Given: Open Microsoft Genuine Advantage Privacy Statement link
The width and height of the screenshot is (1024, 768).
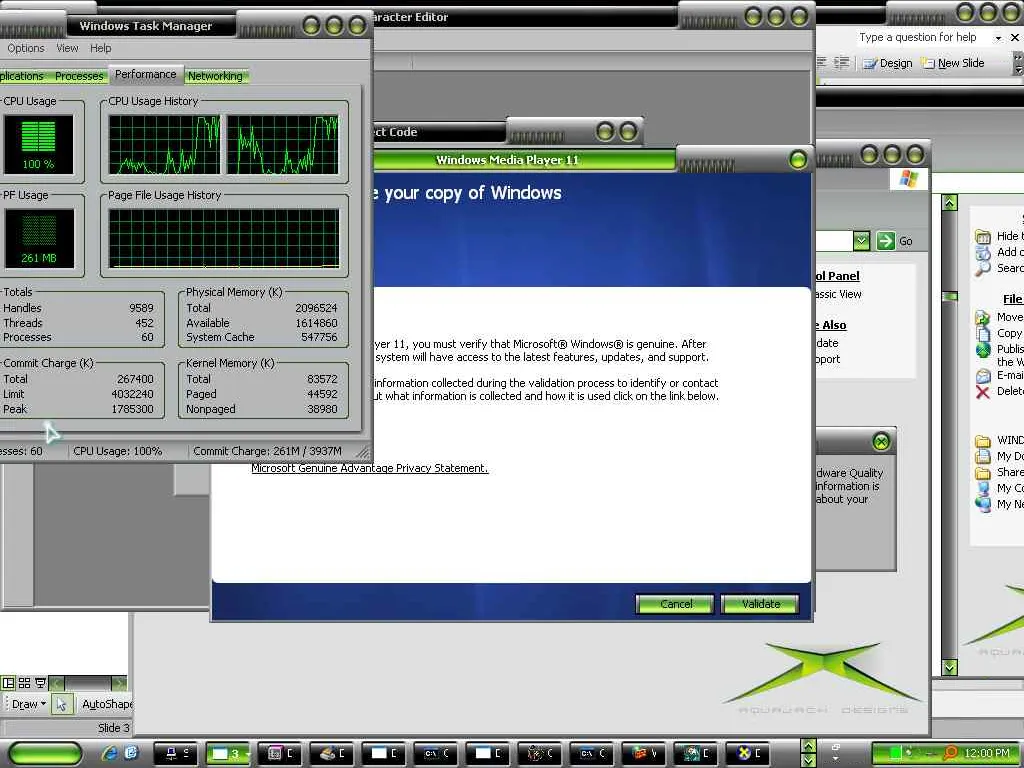Looking at the screenshot, I should coord(370,468).
